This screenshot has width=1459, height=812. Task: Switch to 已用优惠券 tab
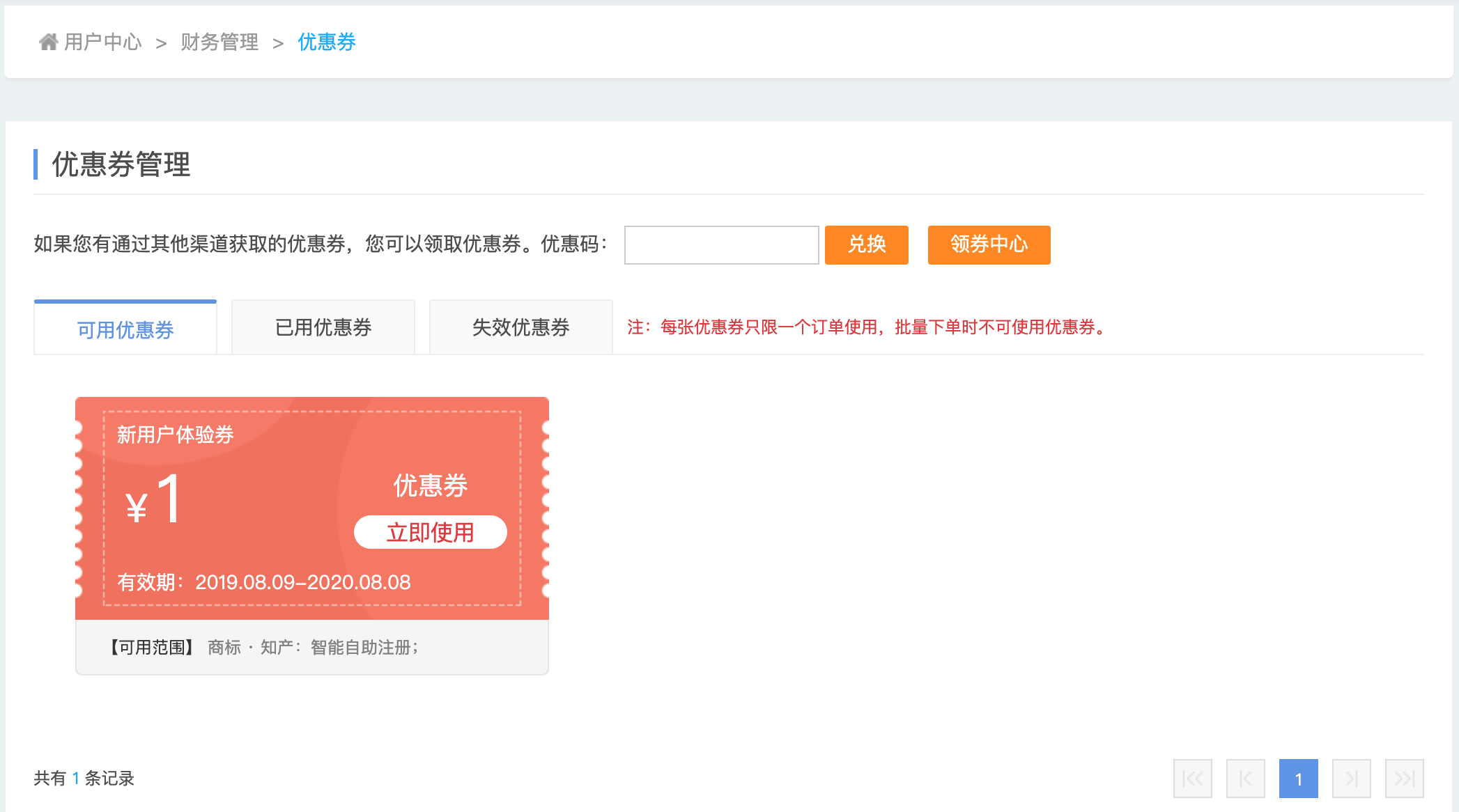click(x=323, y=328)
